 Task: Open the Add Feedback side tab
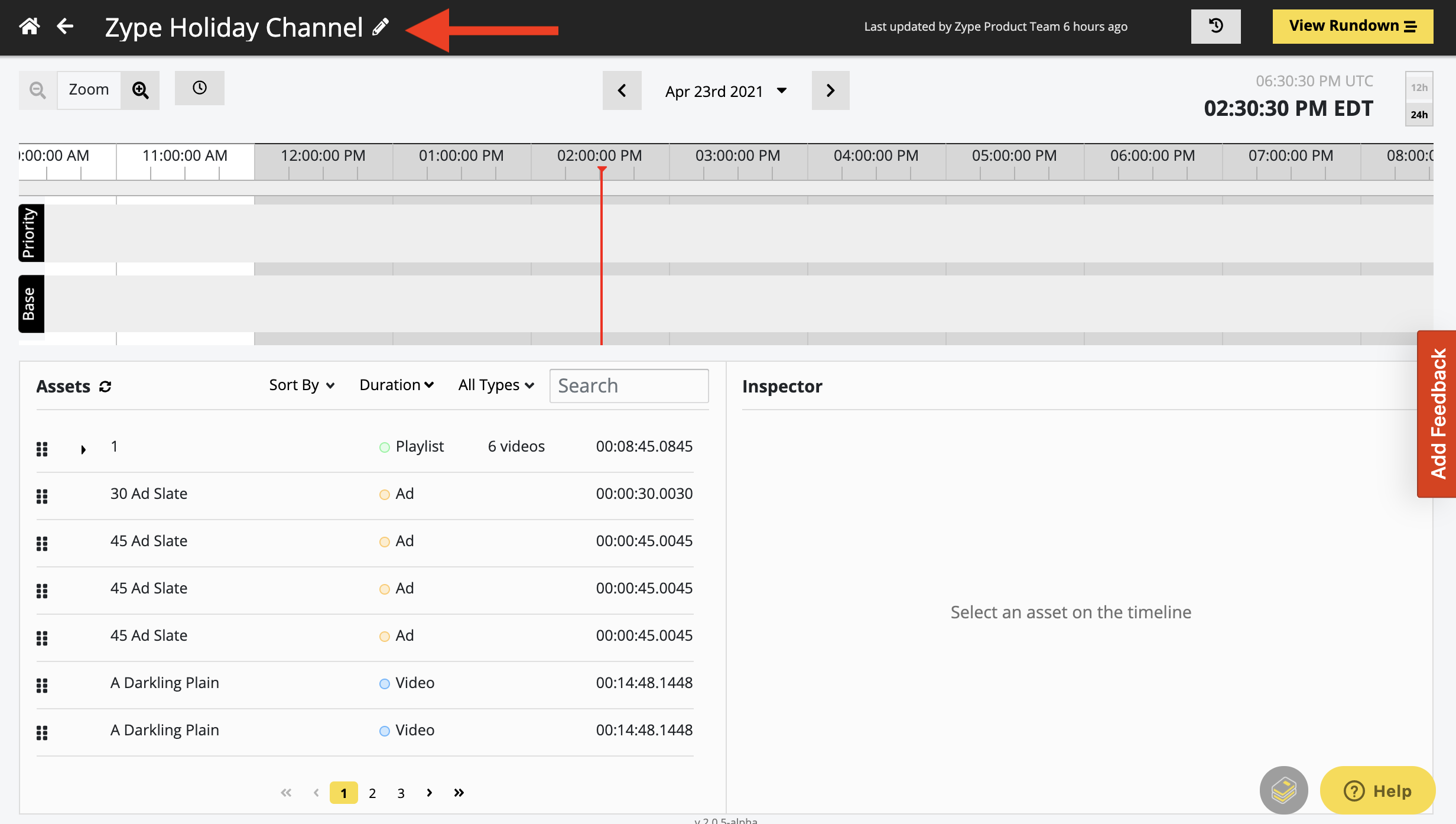point(1437,414)
